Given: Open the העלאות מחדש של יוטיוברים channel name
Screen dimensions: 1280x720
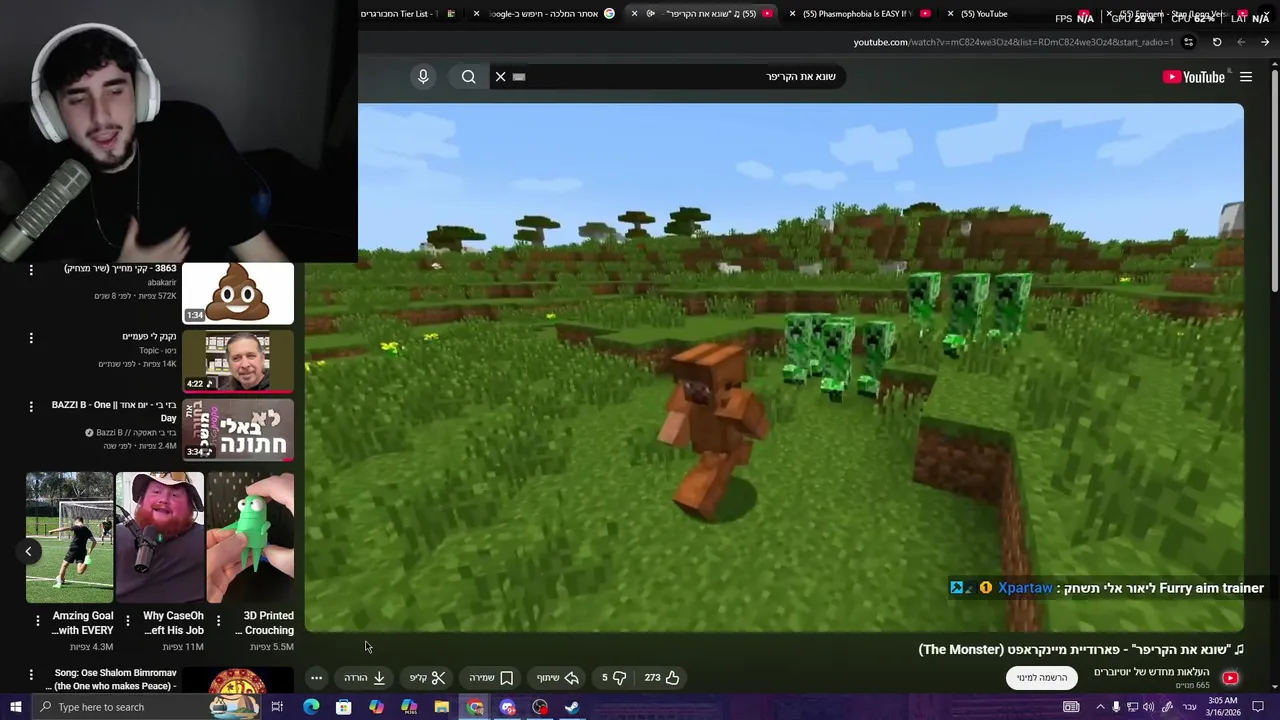Looking at the screenshot, I should [x=1152, y=672].
